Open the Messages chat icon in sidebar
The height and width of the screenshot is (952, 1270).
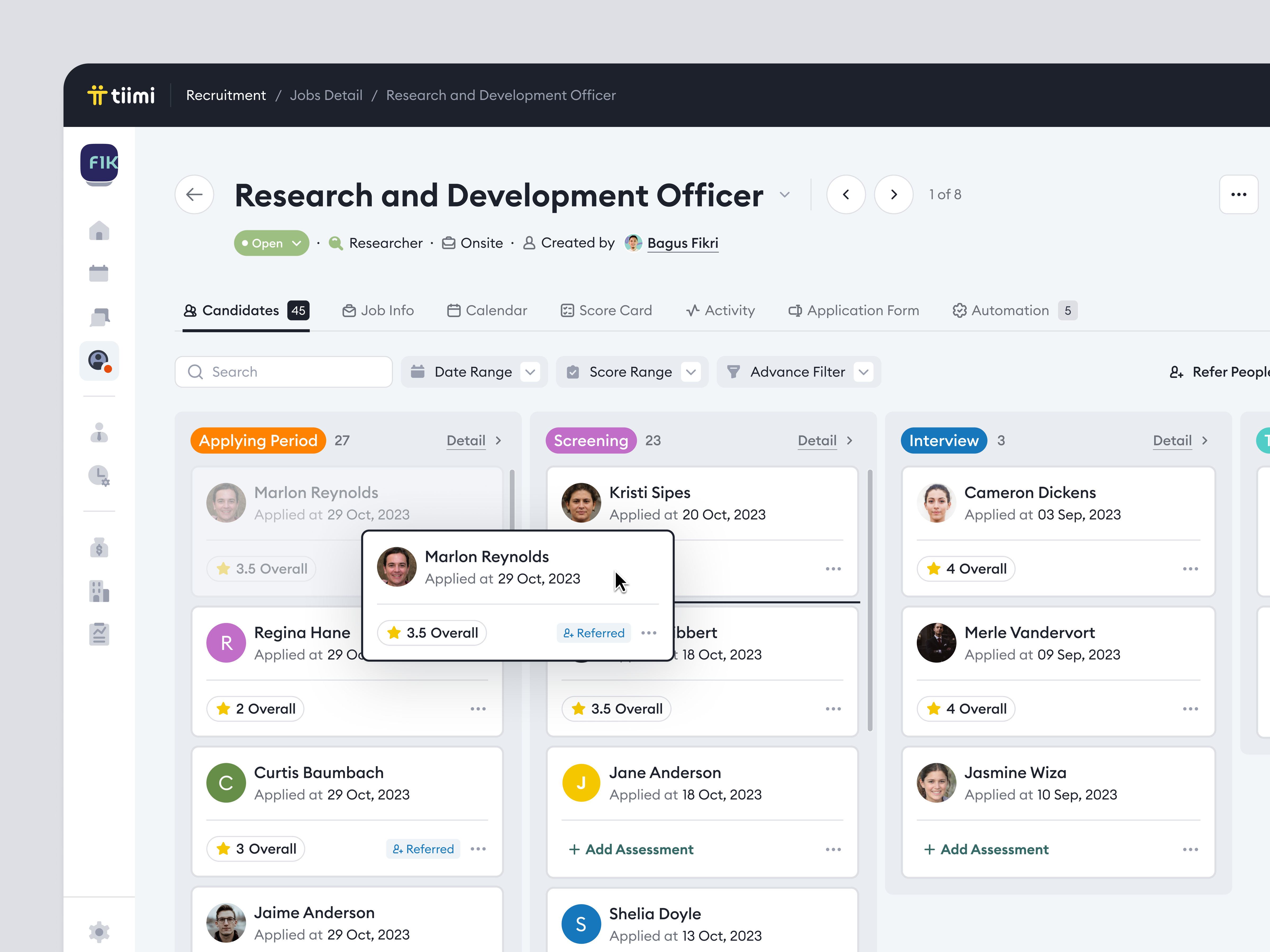pos(99,316)
